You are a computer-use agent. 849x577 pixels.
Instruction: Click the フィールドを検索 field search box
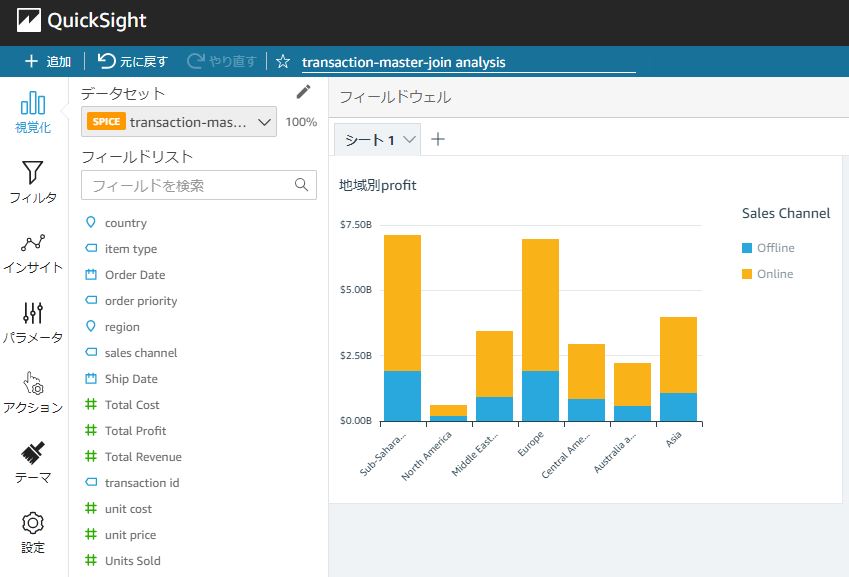tap(199, 185)
